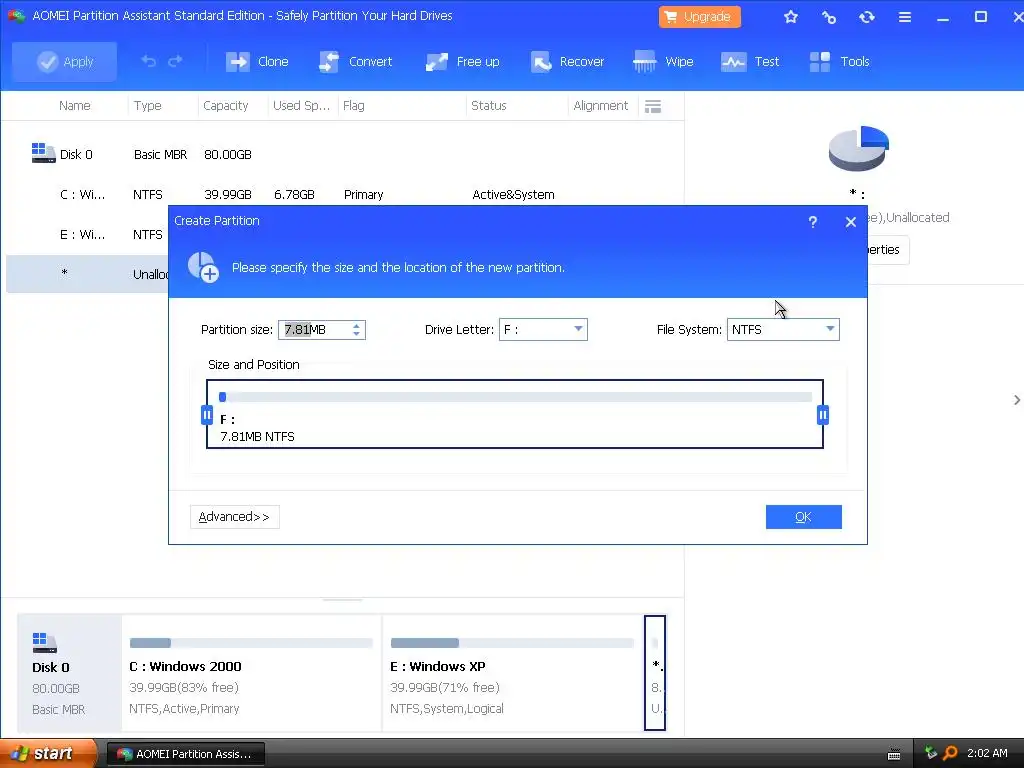The height and width of the screenshot is (768, 1024).
Task: Click the redo arrow icon
Action: click(x=175, y=61)
